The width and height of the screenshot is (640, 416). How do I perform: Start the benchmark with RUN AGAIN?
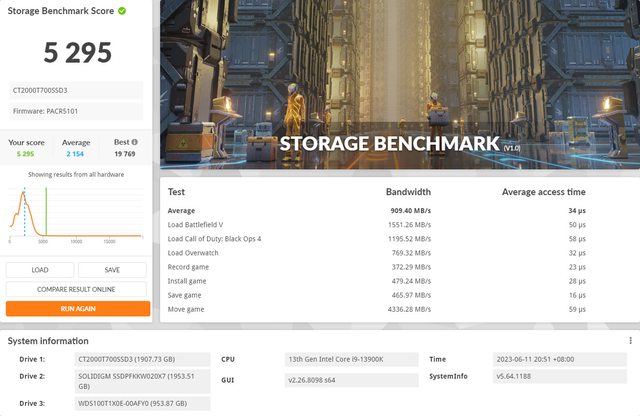coord(77,309)
